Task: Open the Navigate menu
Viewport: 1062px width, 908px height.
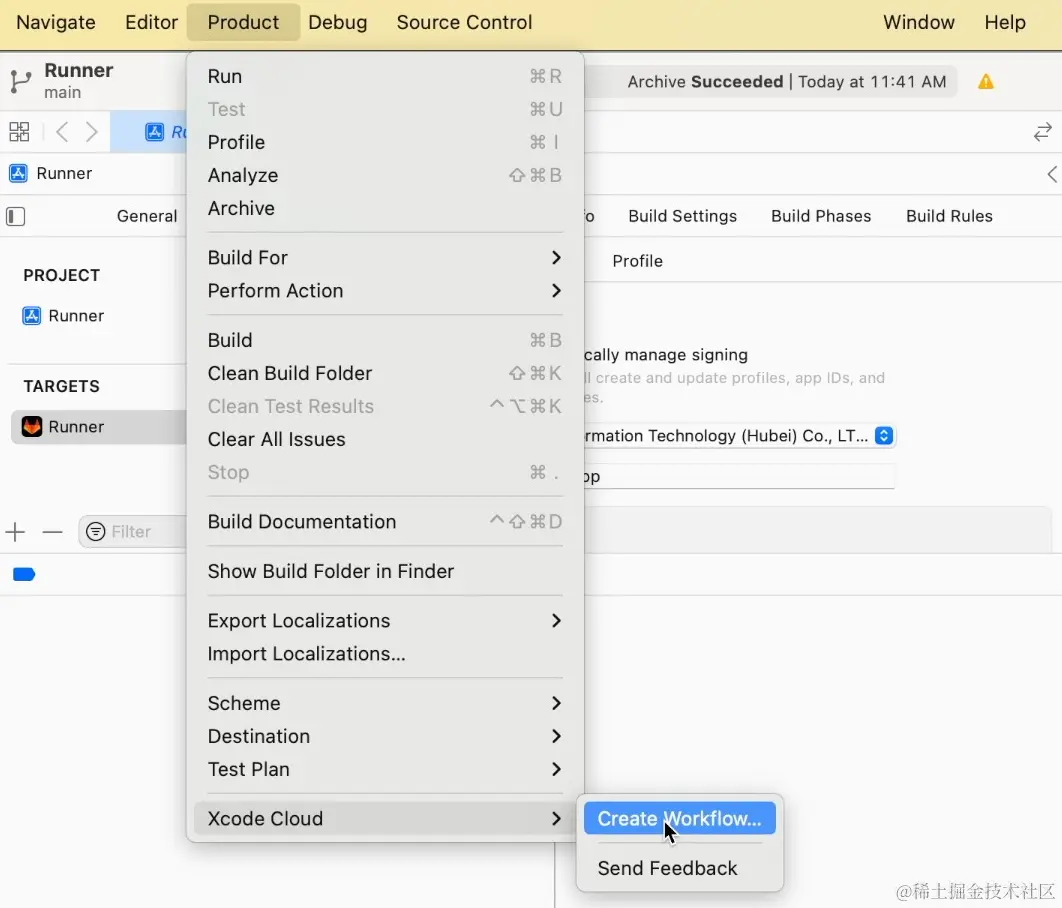Action: (x=56, y=22)
